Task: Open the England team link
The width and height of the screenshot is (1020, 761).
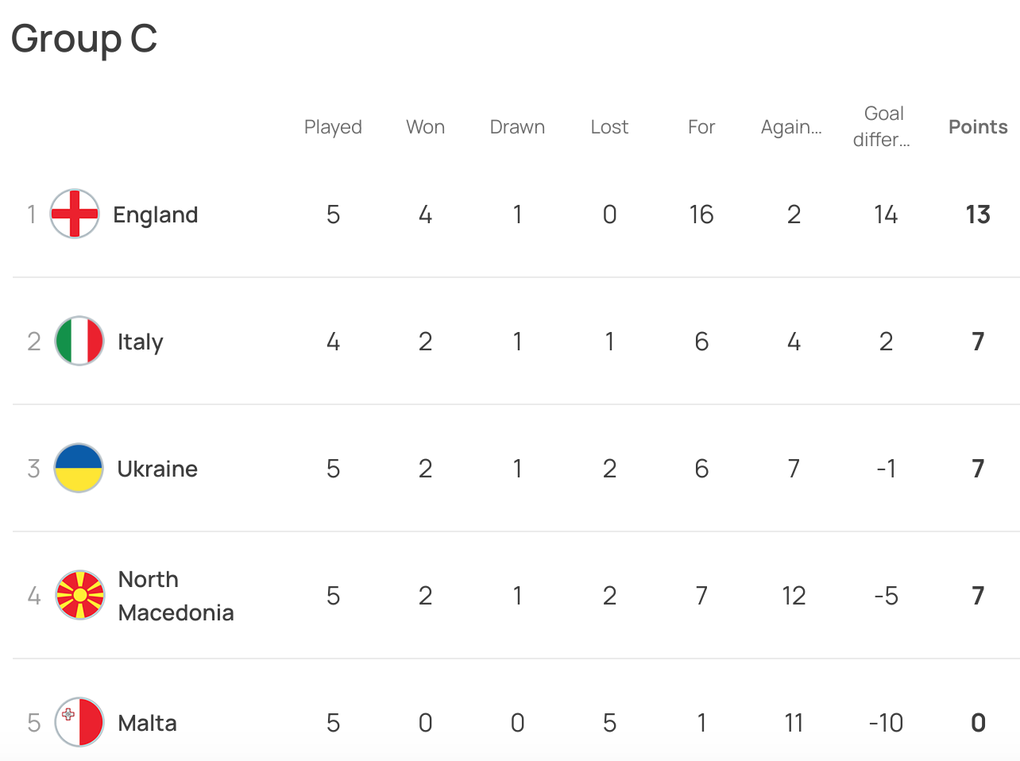Action: pos(155,215)
